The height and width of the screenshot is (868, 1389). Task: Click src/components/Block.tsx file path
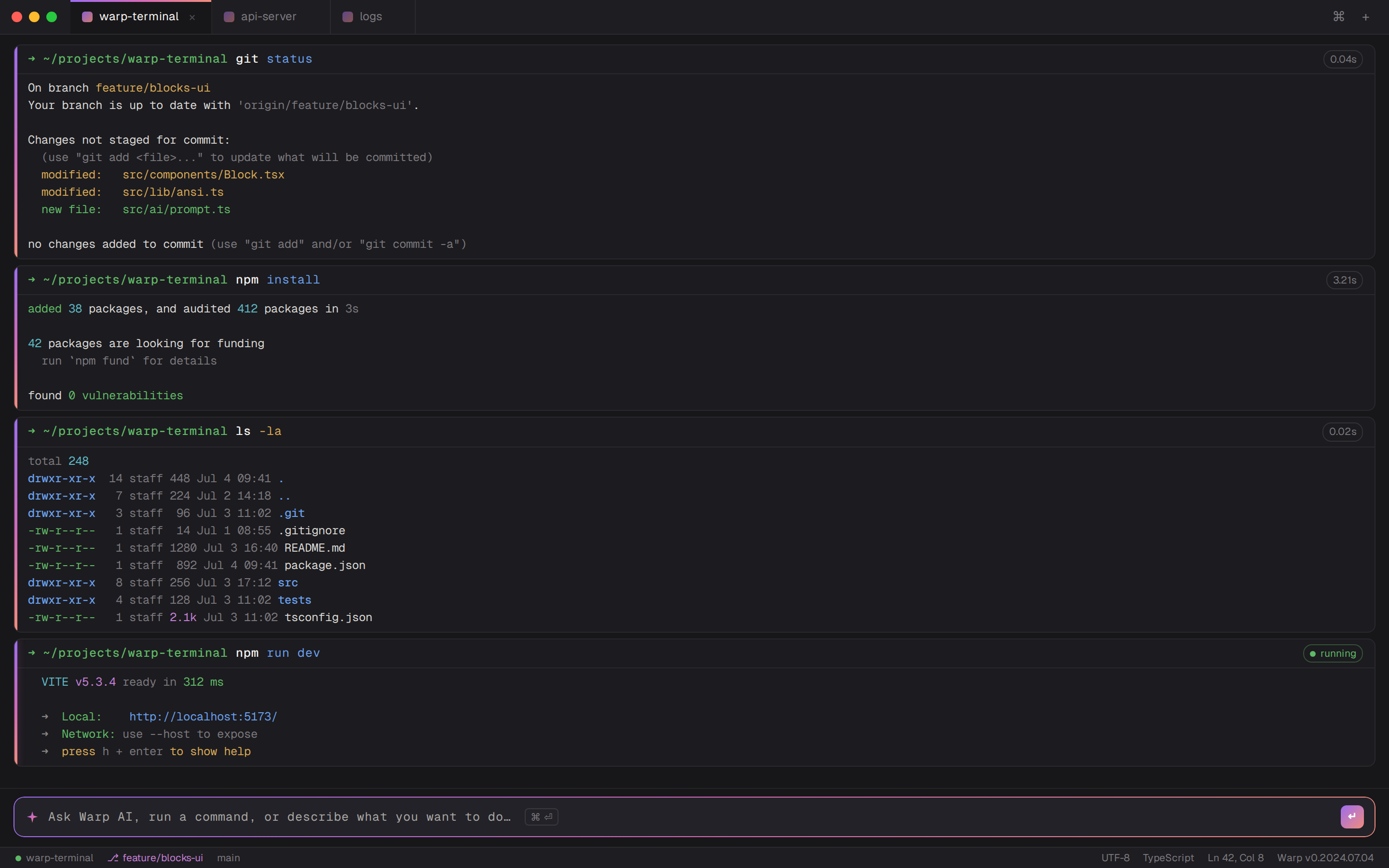pos(203,175)
